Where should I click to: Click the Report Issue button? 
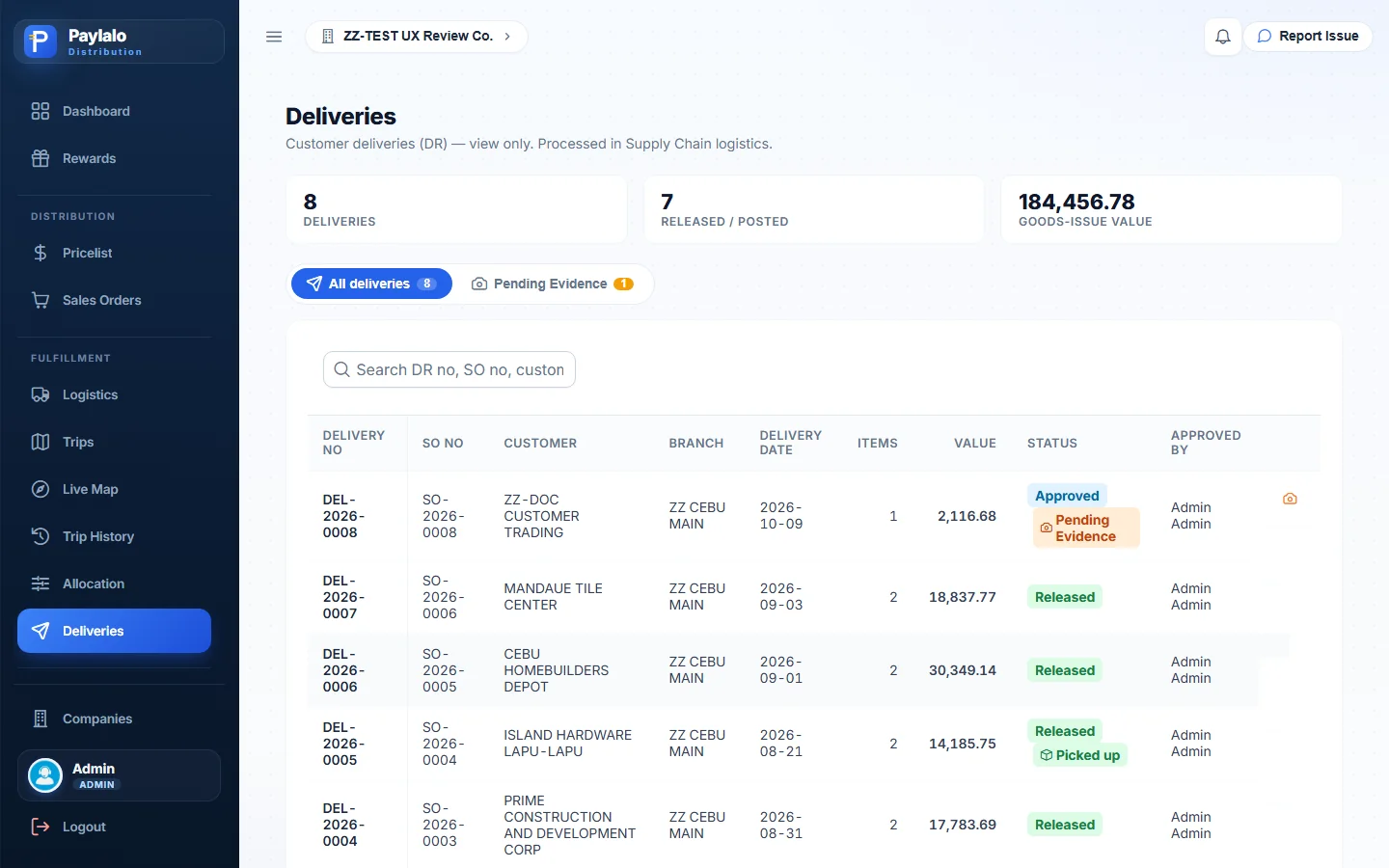pyautogui.click(x=1308, y=37)
